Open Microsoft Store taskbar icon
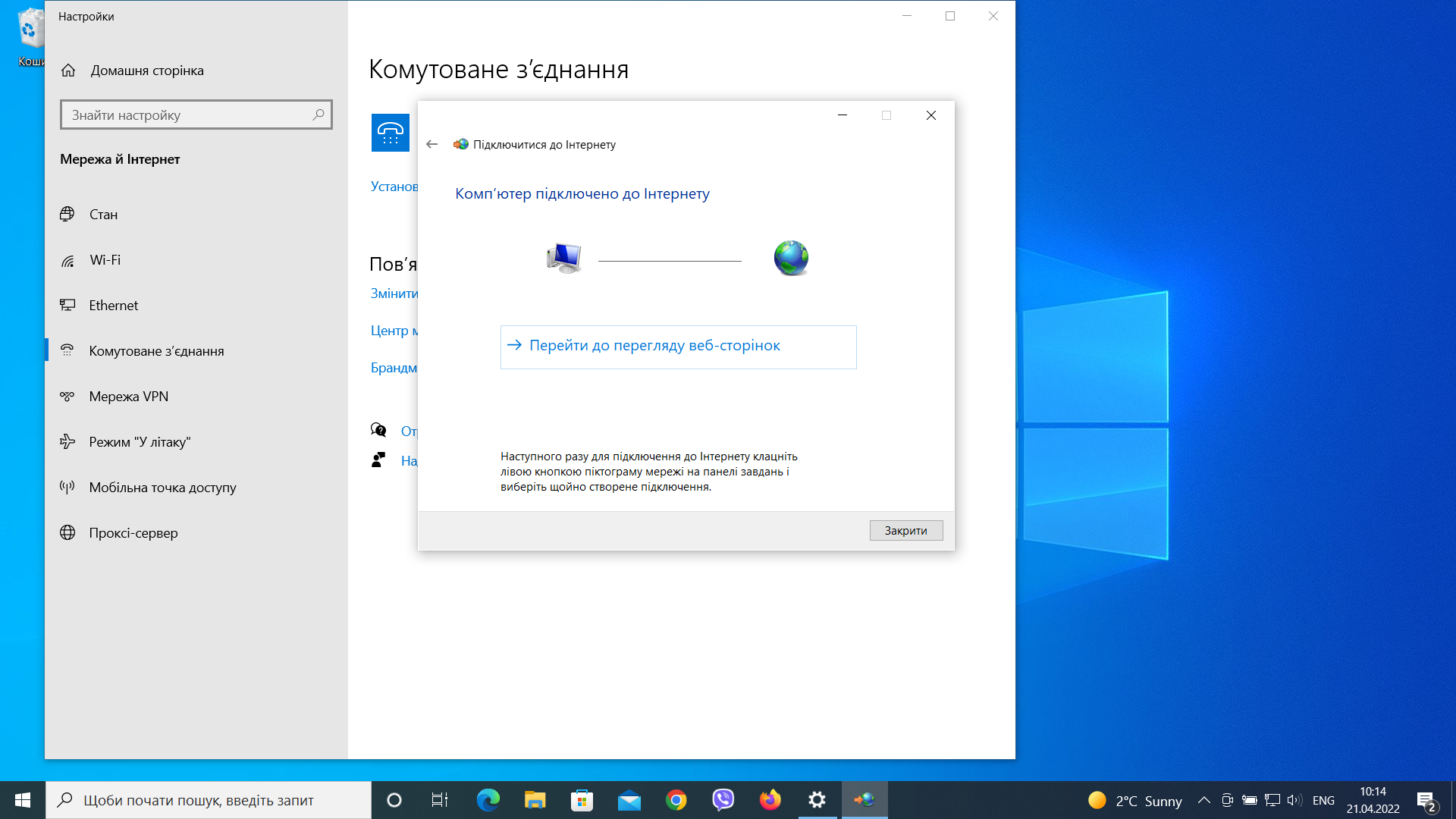Viewport: 1456px width, 819px height. [x=582, y=800]
